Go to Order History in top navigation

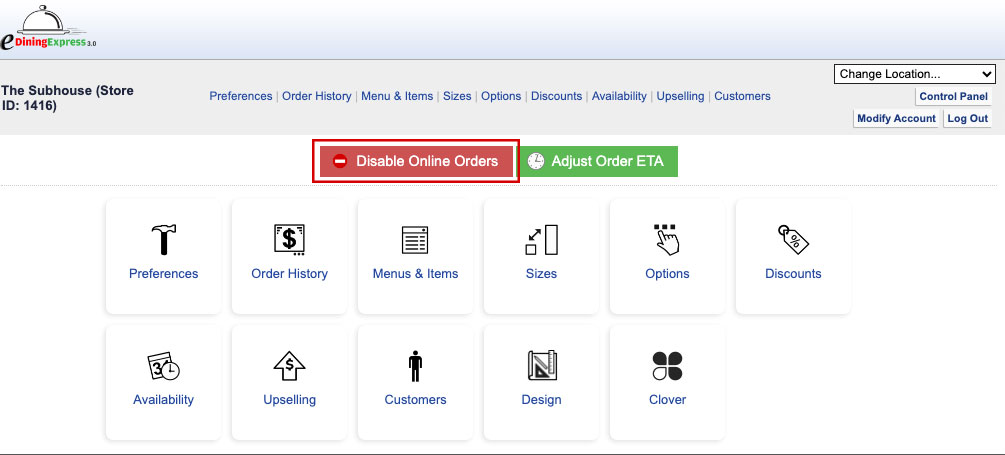(x=317, y=96)
